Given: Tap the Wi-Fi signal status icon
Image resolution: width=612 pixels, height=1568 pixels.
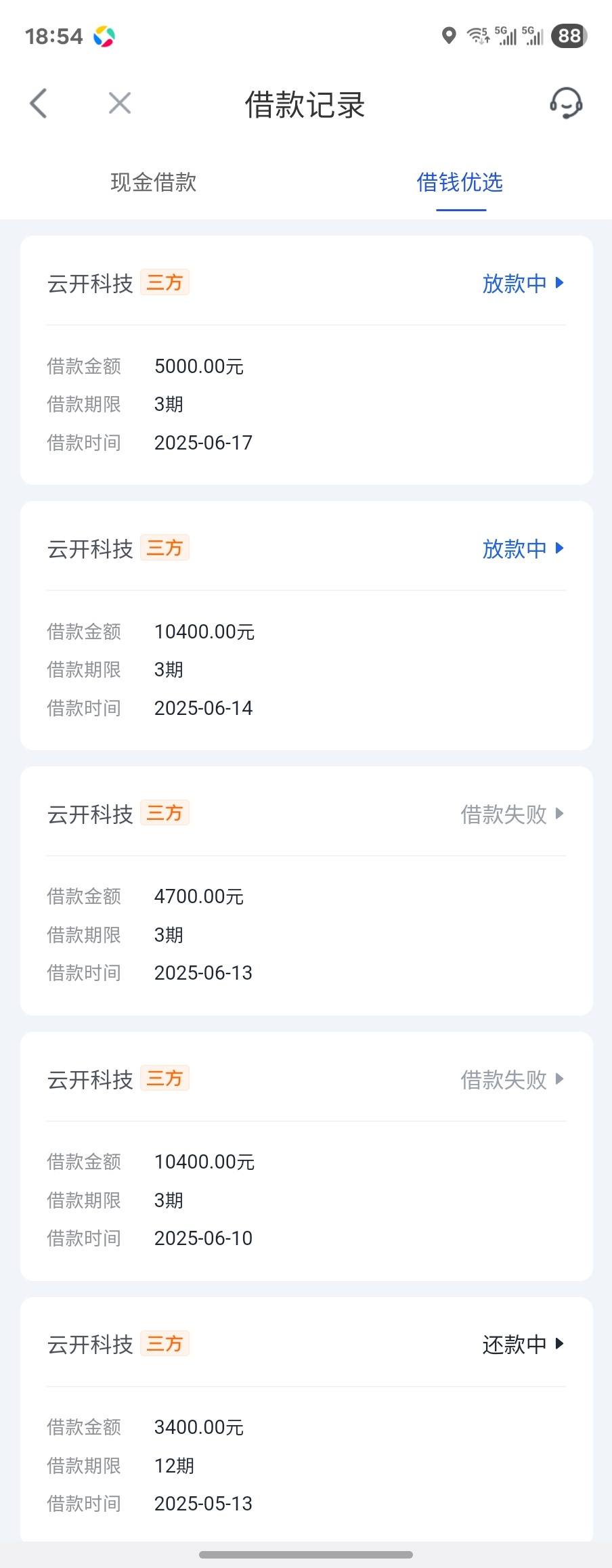Looking at the screenshot, I should 478,35.
